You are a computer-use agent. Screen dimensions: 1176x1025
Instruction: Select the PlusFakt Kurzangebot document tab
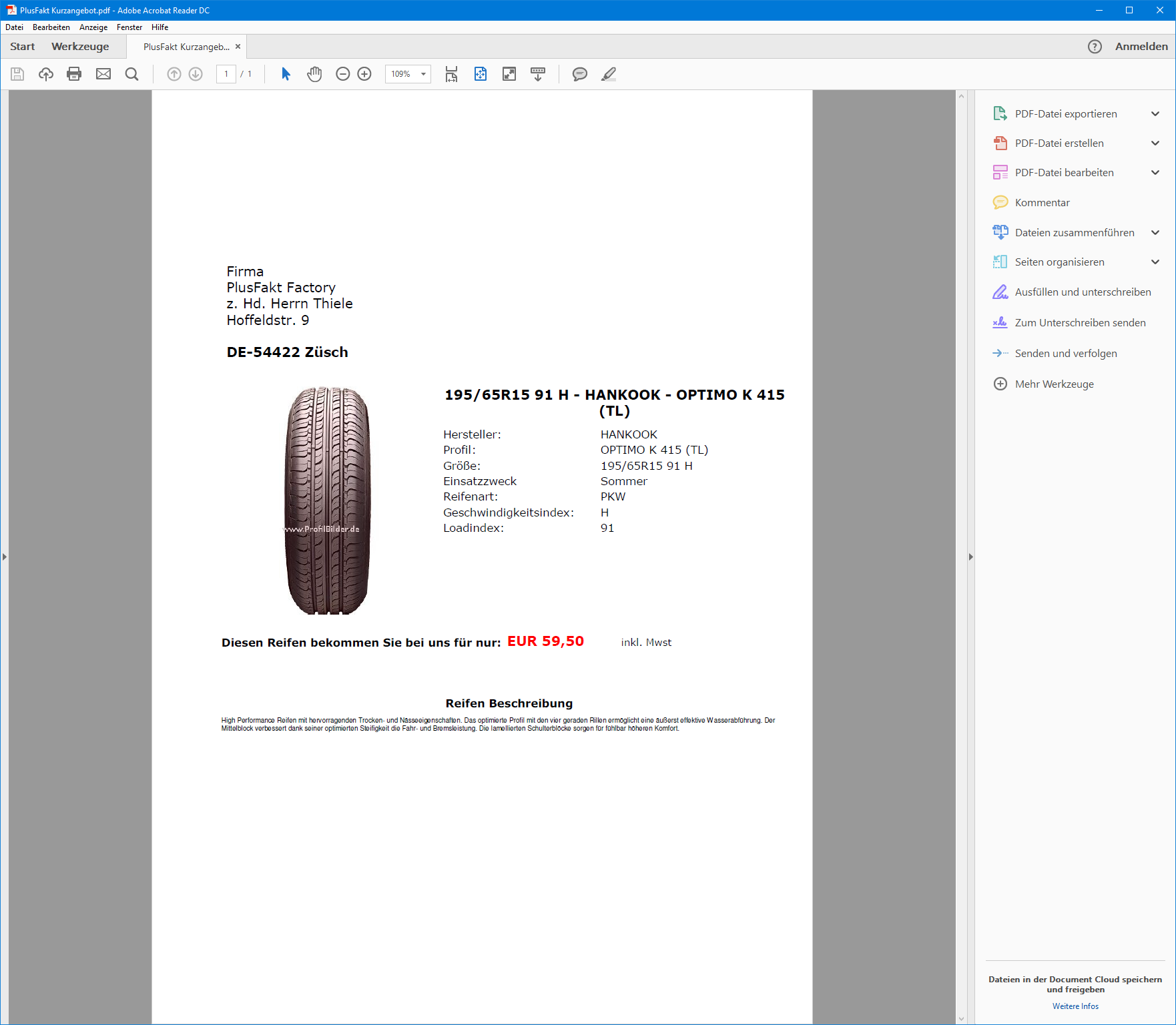(186, 47)
